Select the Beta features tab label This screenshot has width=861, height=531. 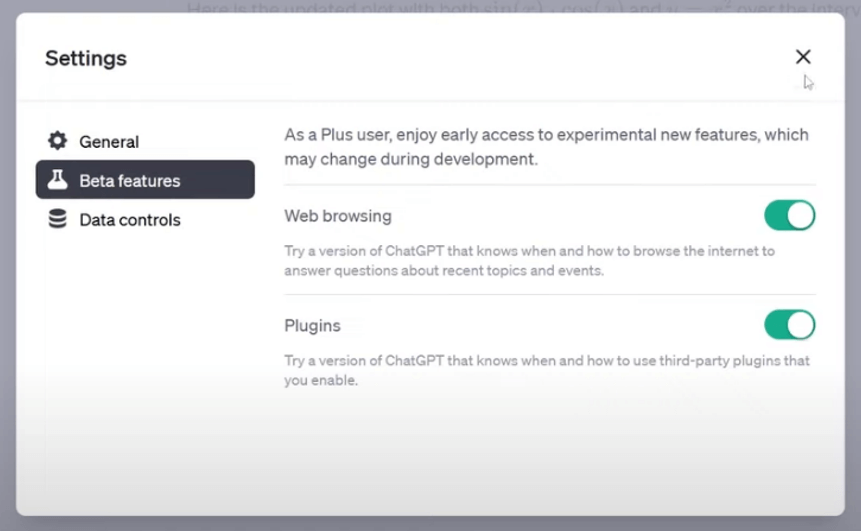(130, 181)
